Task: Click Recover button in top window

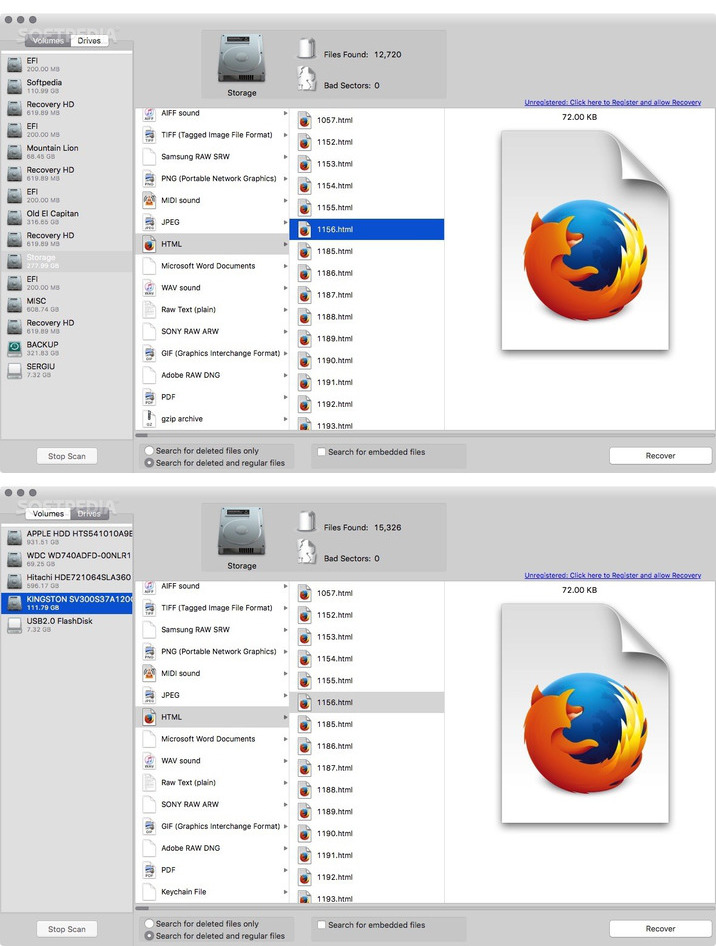Action: (x=661, y=456)
